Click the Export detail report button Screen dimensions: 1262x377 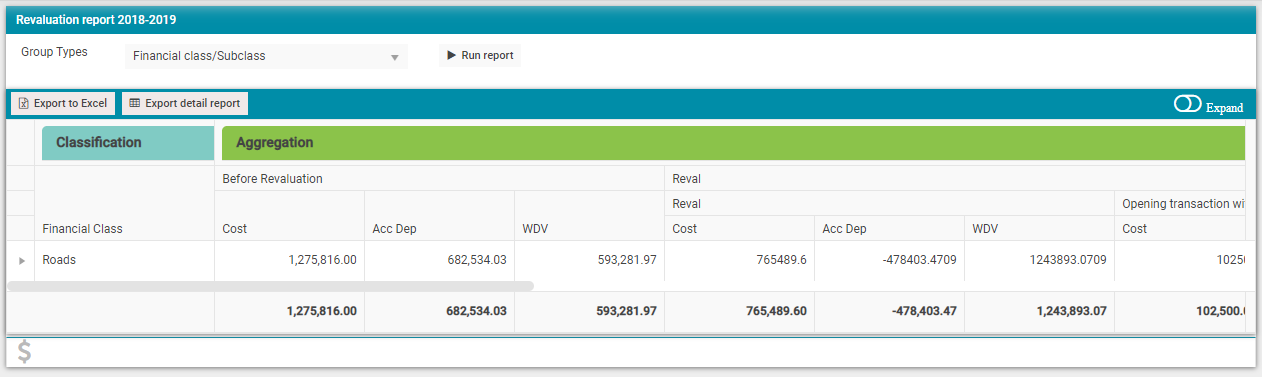pyautogui.click(x=185, y=103)
